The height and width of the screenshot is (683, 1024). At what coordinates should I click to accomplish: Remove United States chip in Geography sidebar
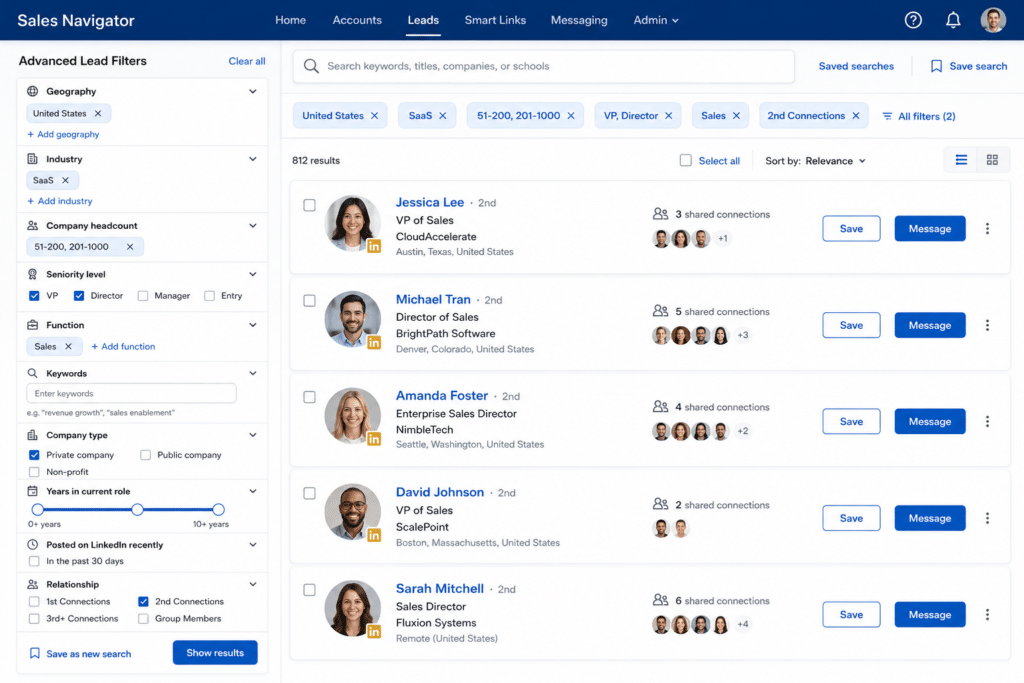click(x=98, y=114)
